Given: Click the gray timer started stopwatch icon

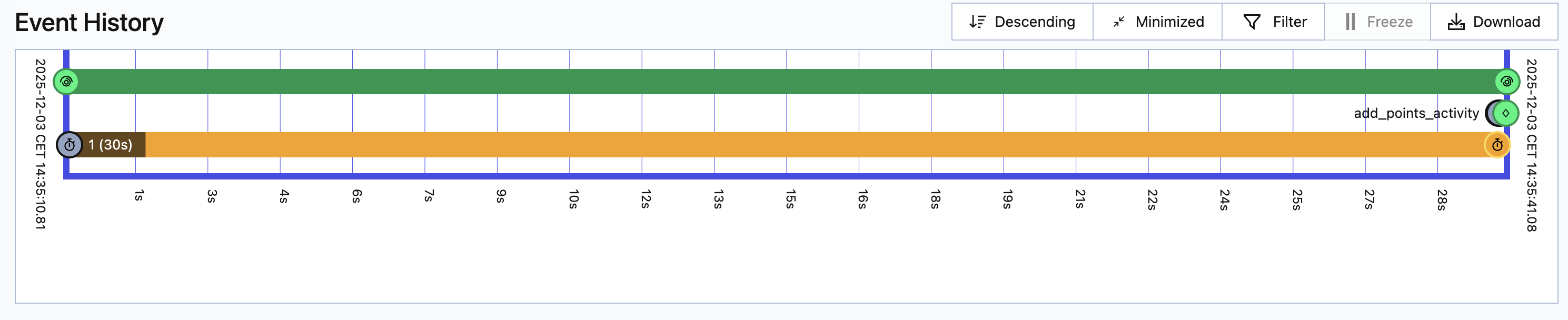Looking at the screenshot, I should point(70,145).
